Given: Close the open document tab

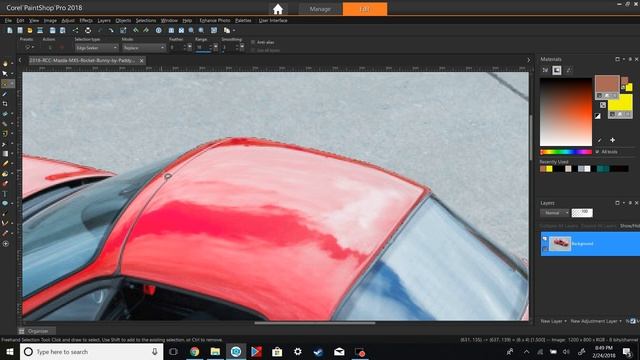Looking at the screenshot, I should pyautogui.click(x=142, y=60).
